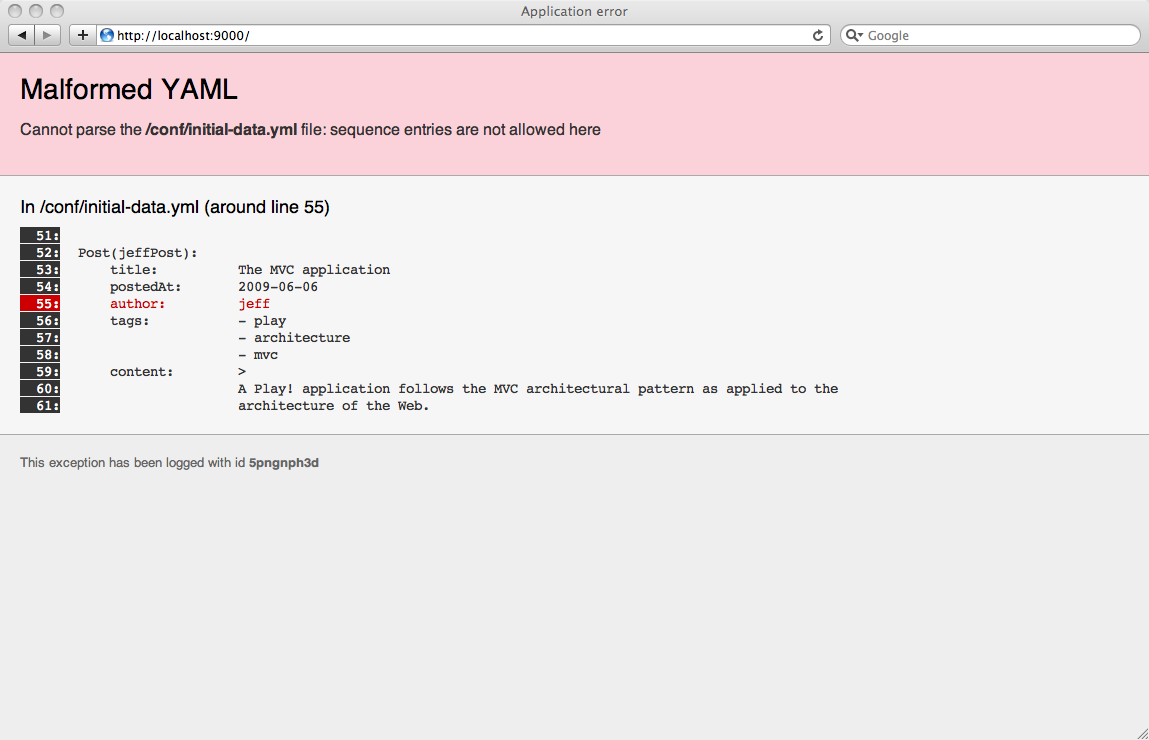
Task: Click the bold /conf/initial-data.yml file path
Action: (221, 130)
